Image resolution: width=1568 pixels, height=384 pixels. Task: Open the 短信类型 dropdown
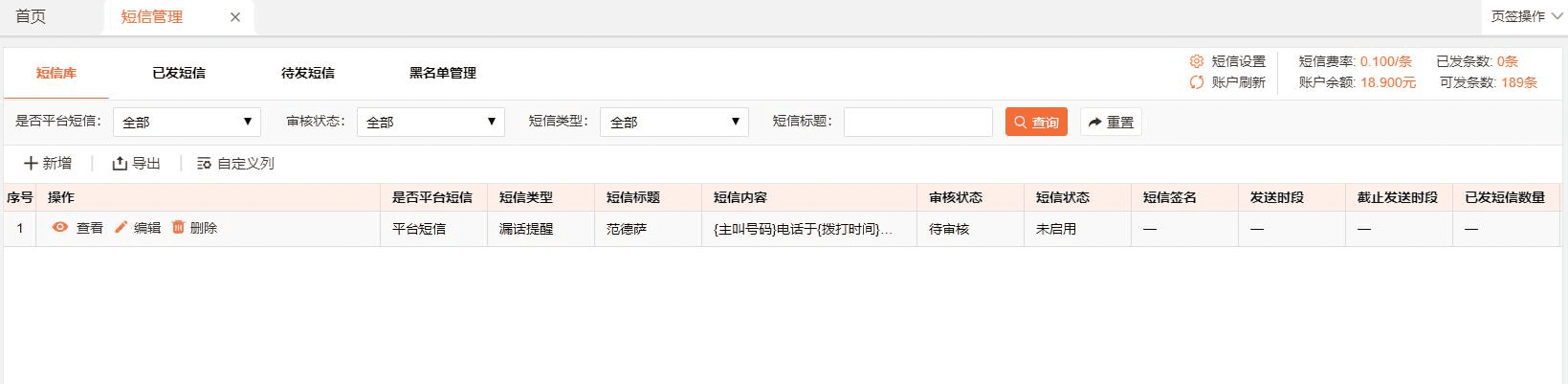(674, 123)
